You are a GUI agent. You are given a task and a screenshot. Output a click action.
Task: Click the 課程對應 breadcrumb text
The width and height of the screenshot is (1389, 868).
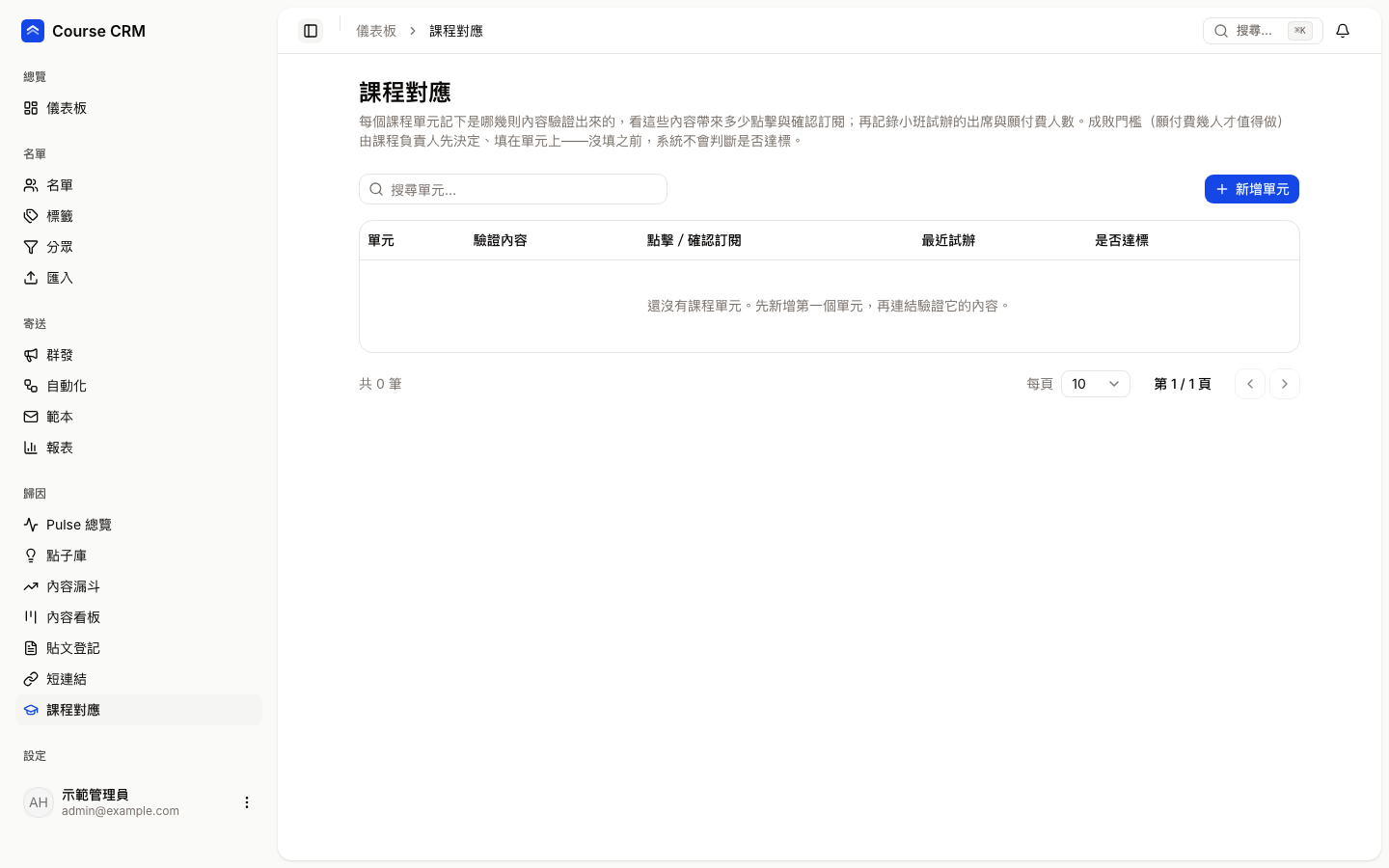[456, 31]
